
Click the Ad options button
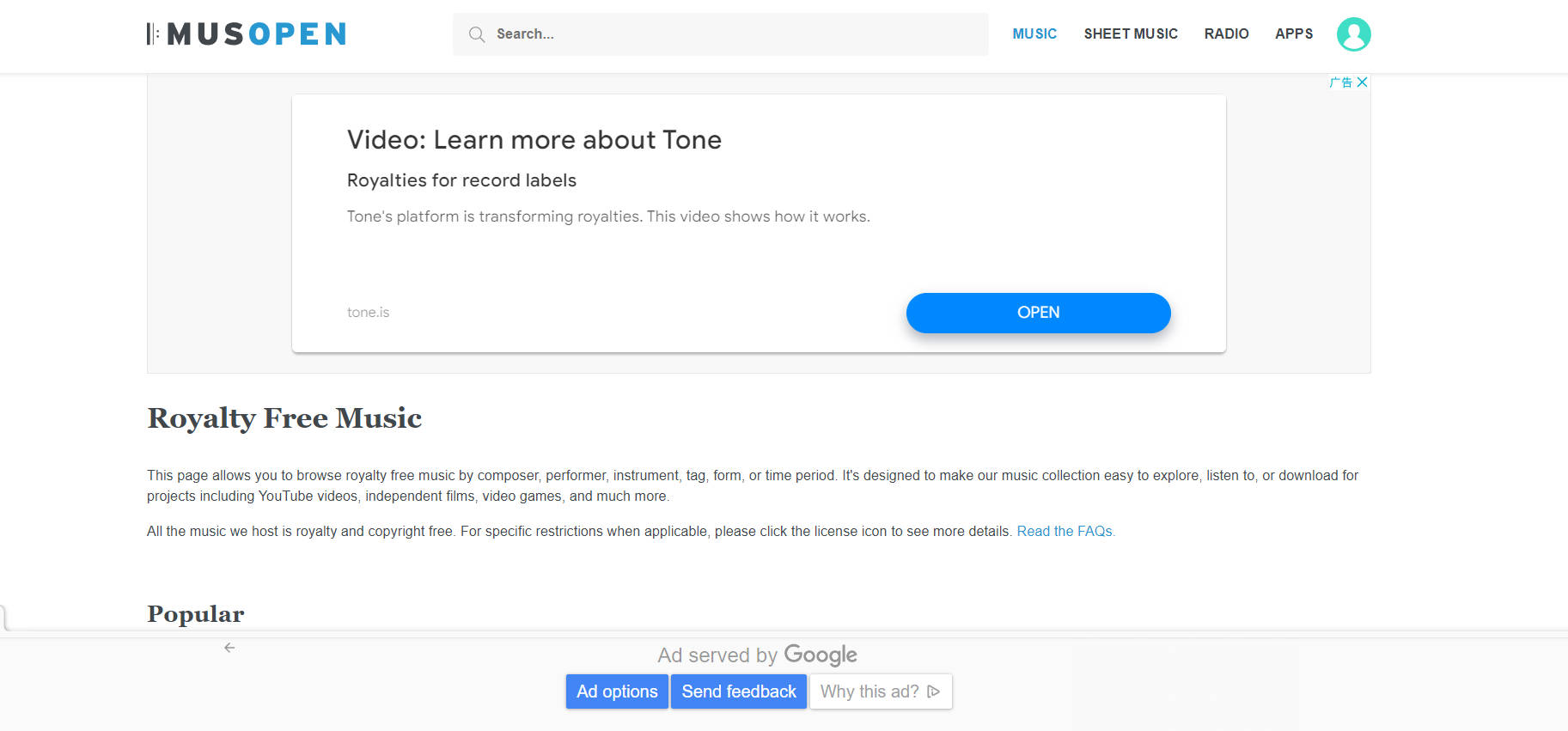tap(617, 691)
